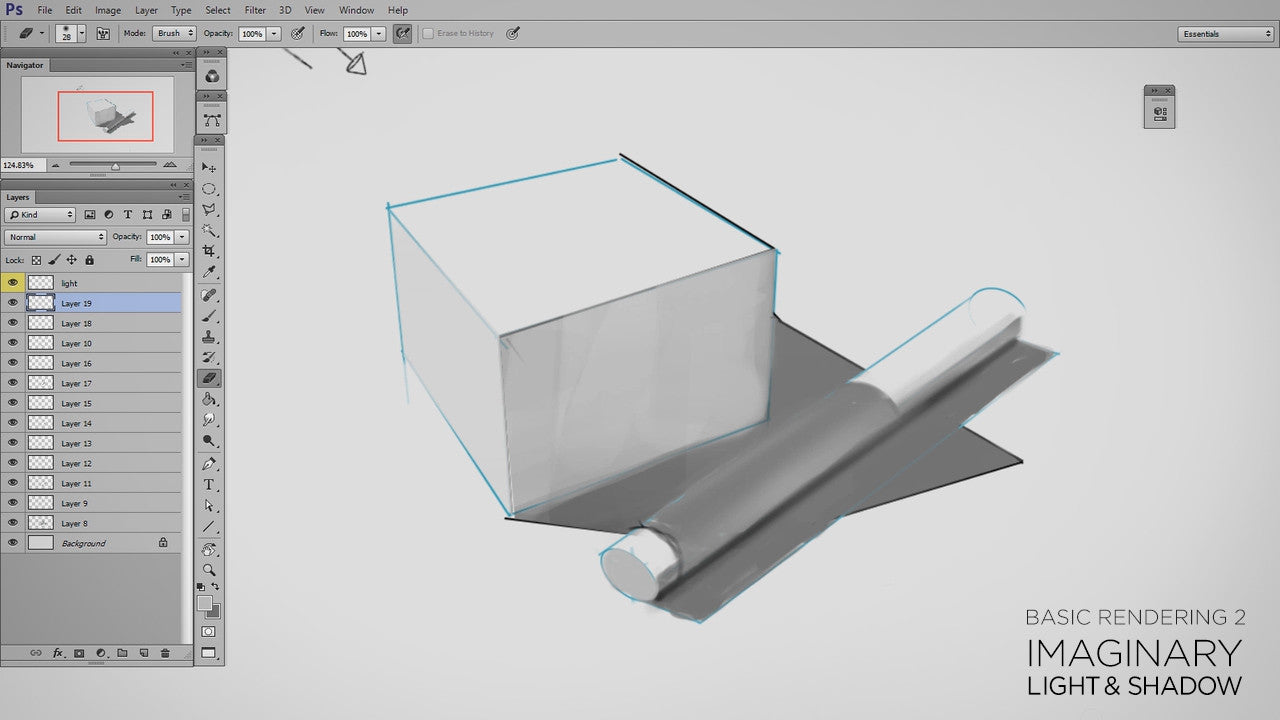
Task: Toggle visibility of the Background layer
Action: 13,543
